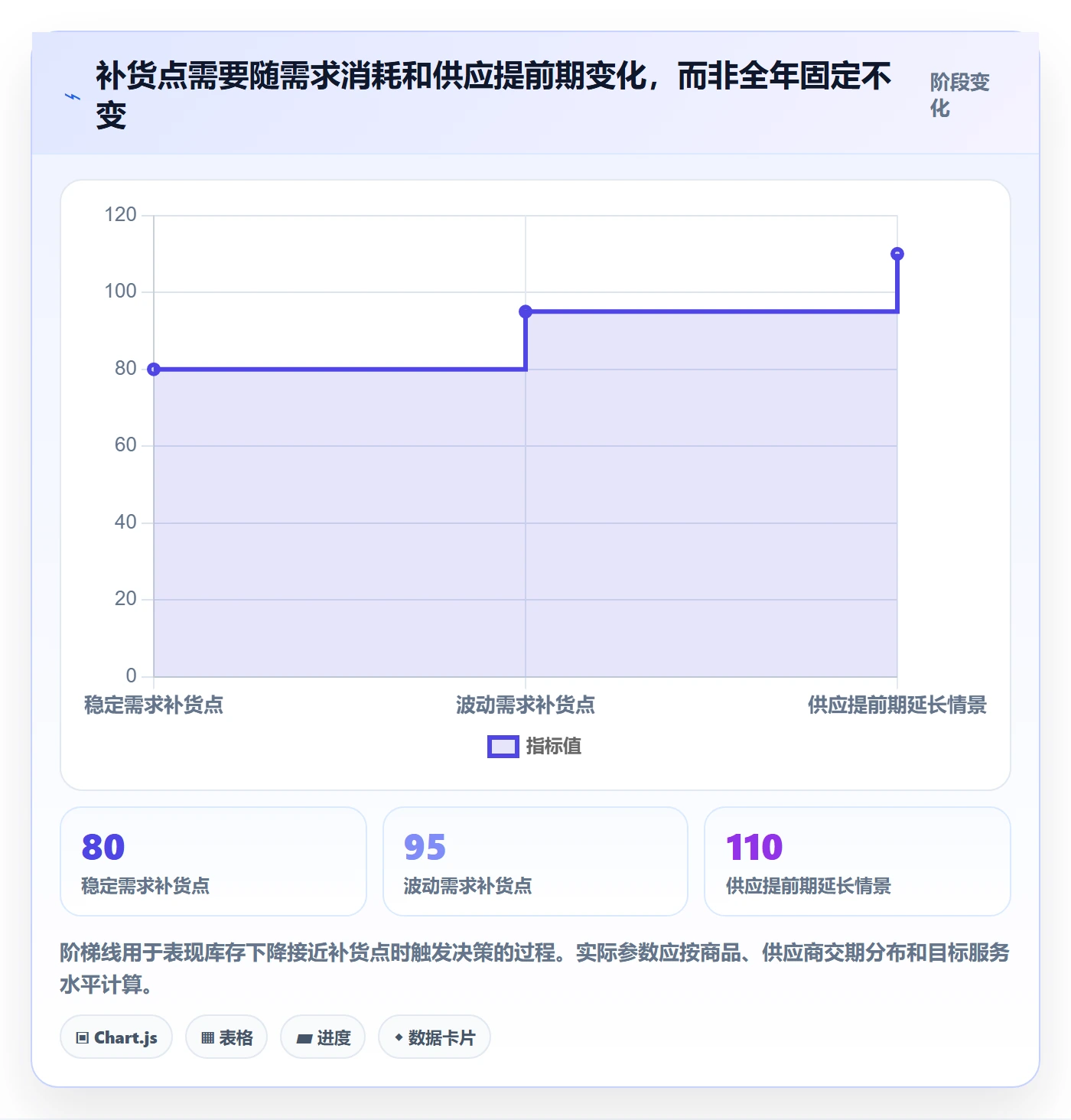1071x1120 pixels.
Task: Open the 110 供应提前期延长情景 card
Action: tap(858, 861)
